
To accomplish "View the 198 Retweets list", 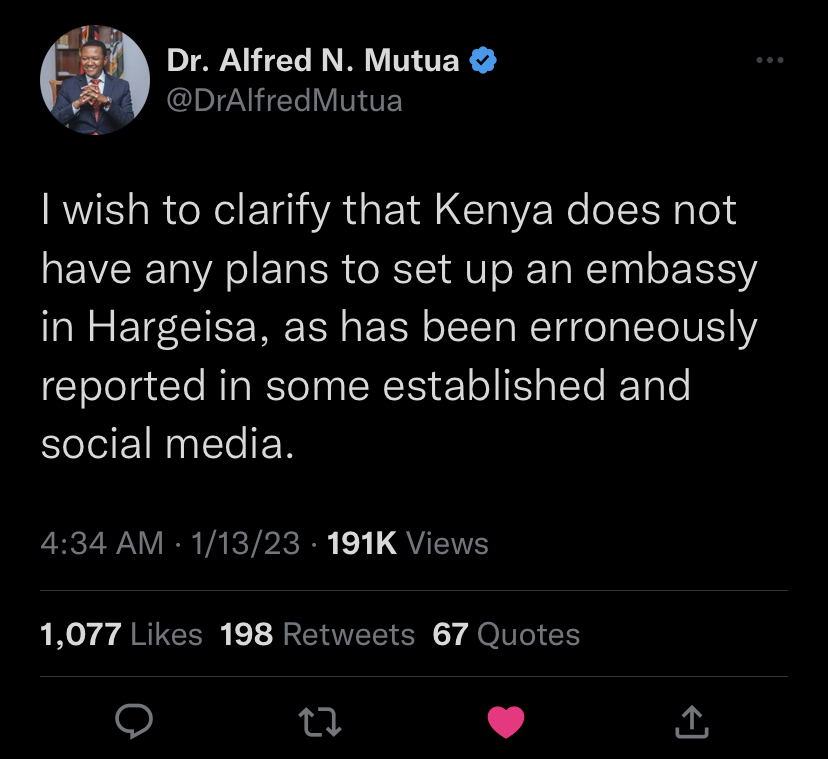I will click(x=316, y=634).
